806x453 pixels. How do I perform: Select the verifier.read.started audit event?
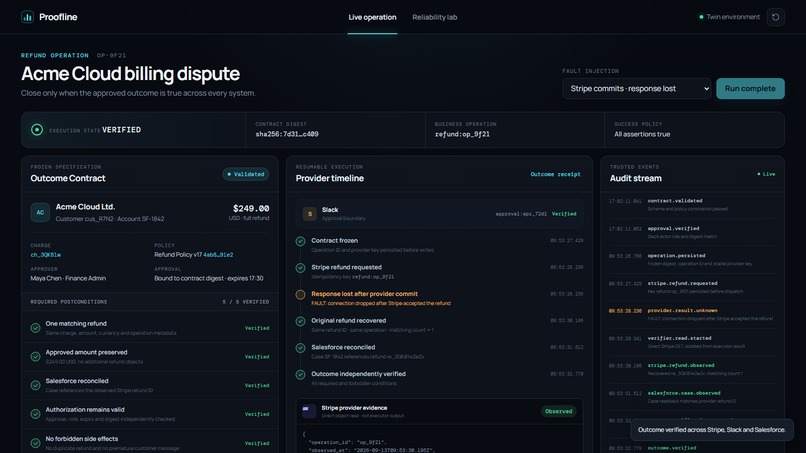(692, 342)
